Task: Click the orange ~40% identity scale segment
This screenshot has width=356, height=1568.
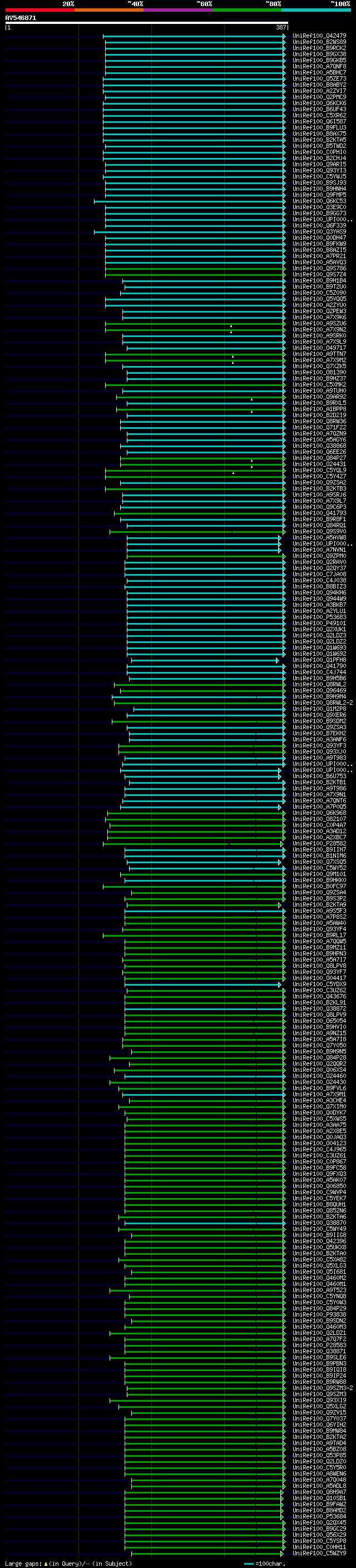Action: pyautogui.click(x=109, y=11)
